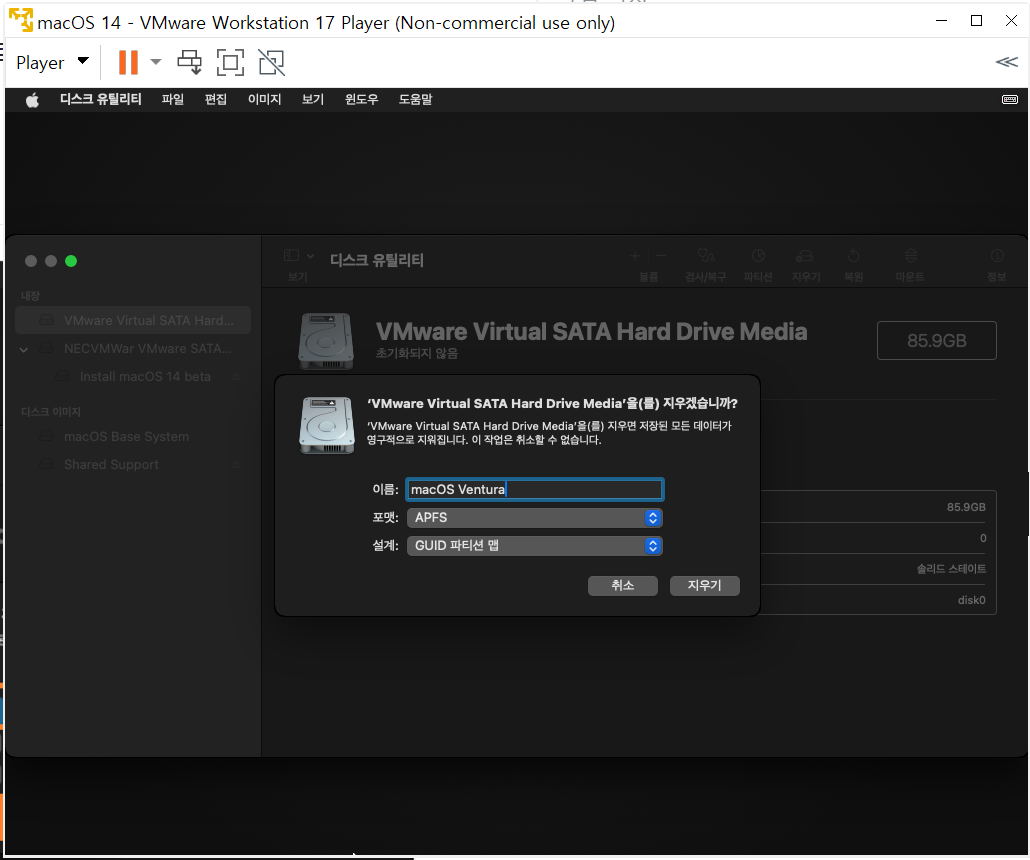Image resolution: width=1030 pixels, height=860 pixels.
Task: Open the 설계 GUID 파티션 맵 scheme dropdown
Action: (x=534, y=546)
